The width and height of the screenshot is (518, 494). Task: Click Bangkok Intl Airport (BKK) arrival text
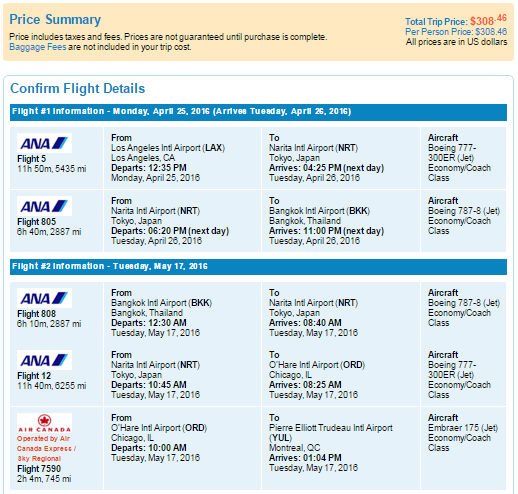(x=320, y=211)
